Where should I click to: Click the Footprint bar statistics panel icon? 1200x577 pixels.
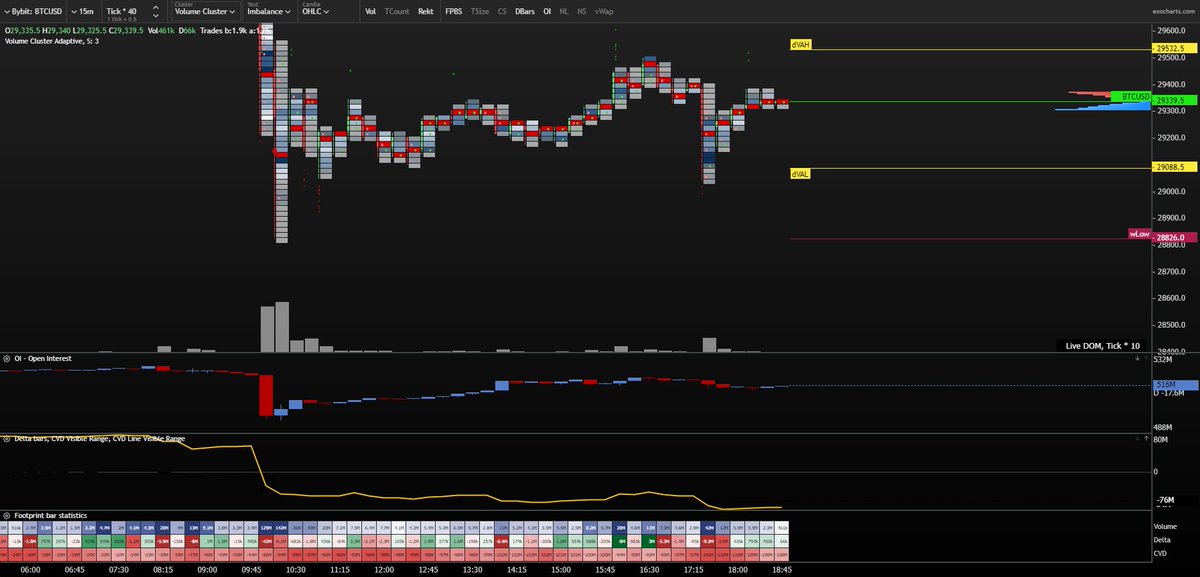pos(5,515)
